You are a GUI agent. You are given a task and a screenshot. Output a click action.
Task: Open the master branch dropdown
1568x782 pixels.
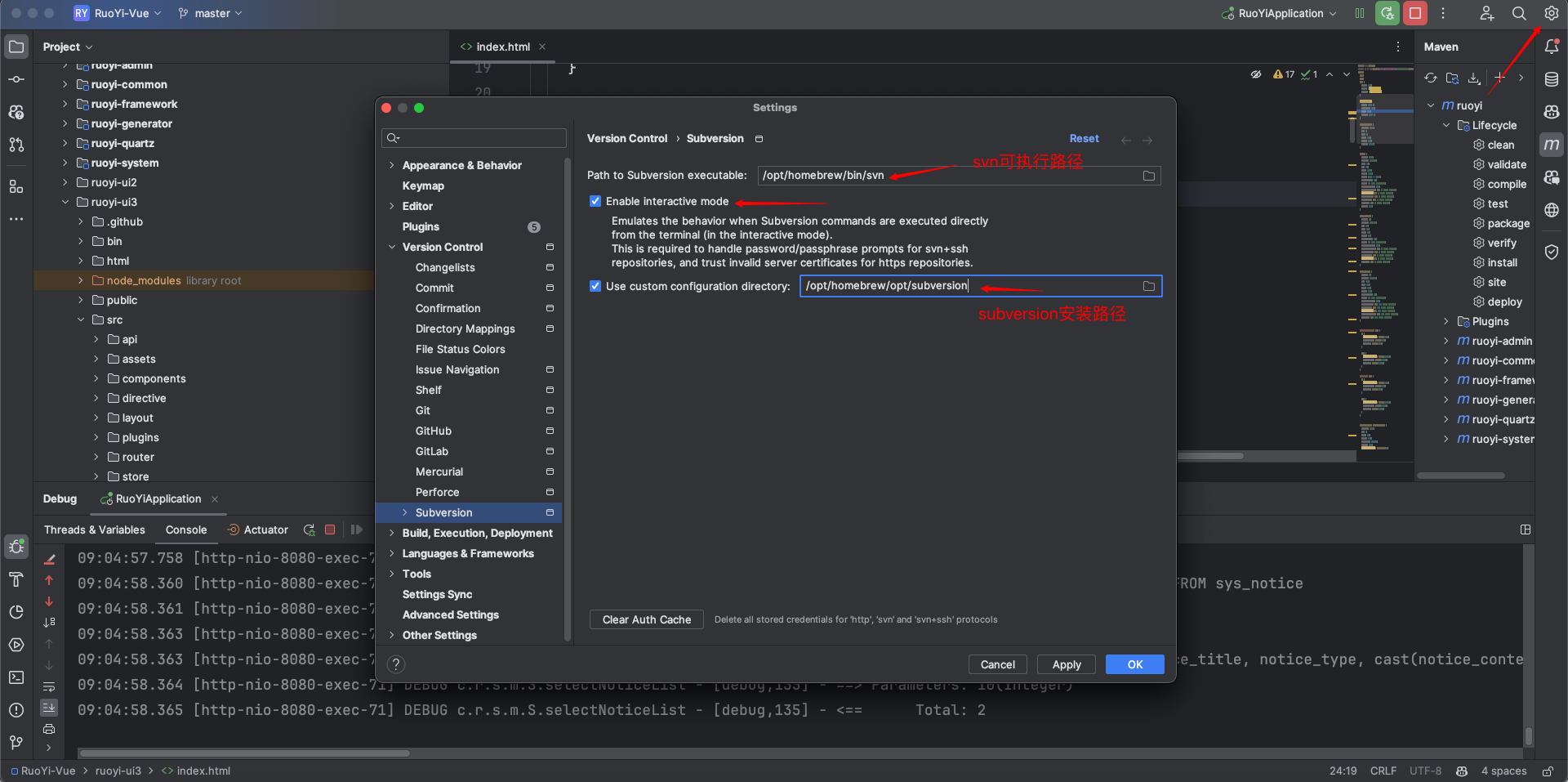[211, 13]
